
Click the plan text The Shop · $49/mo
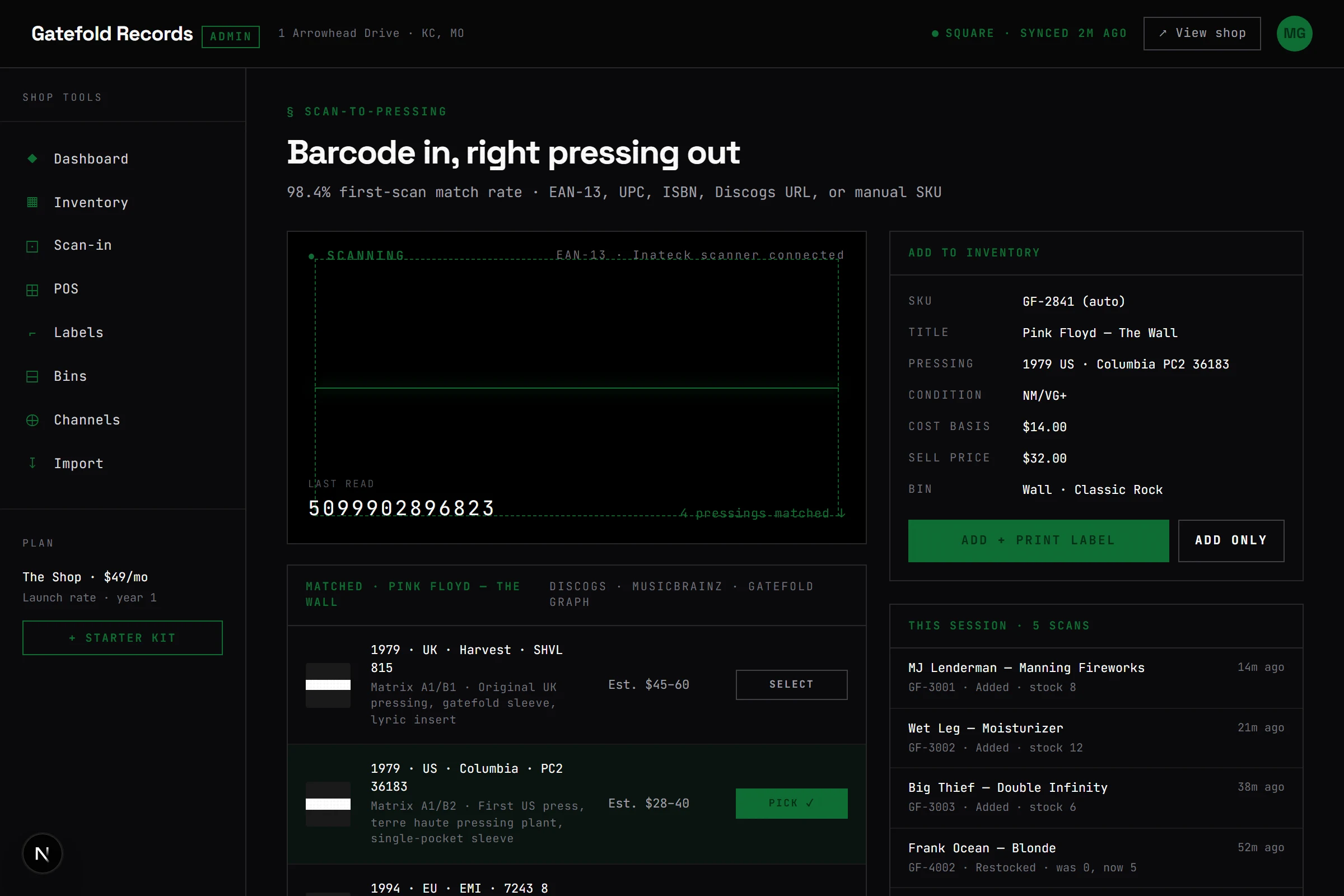click(85, 577)
